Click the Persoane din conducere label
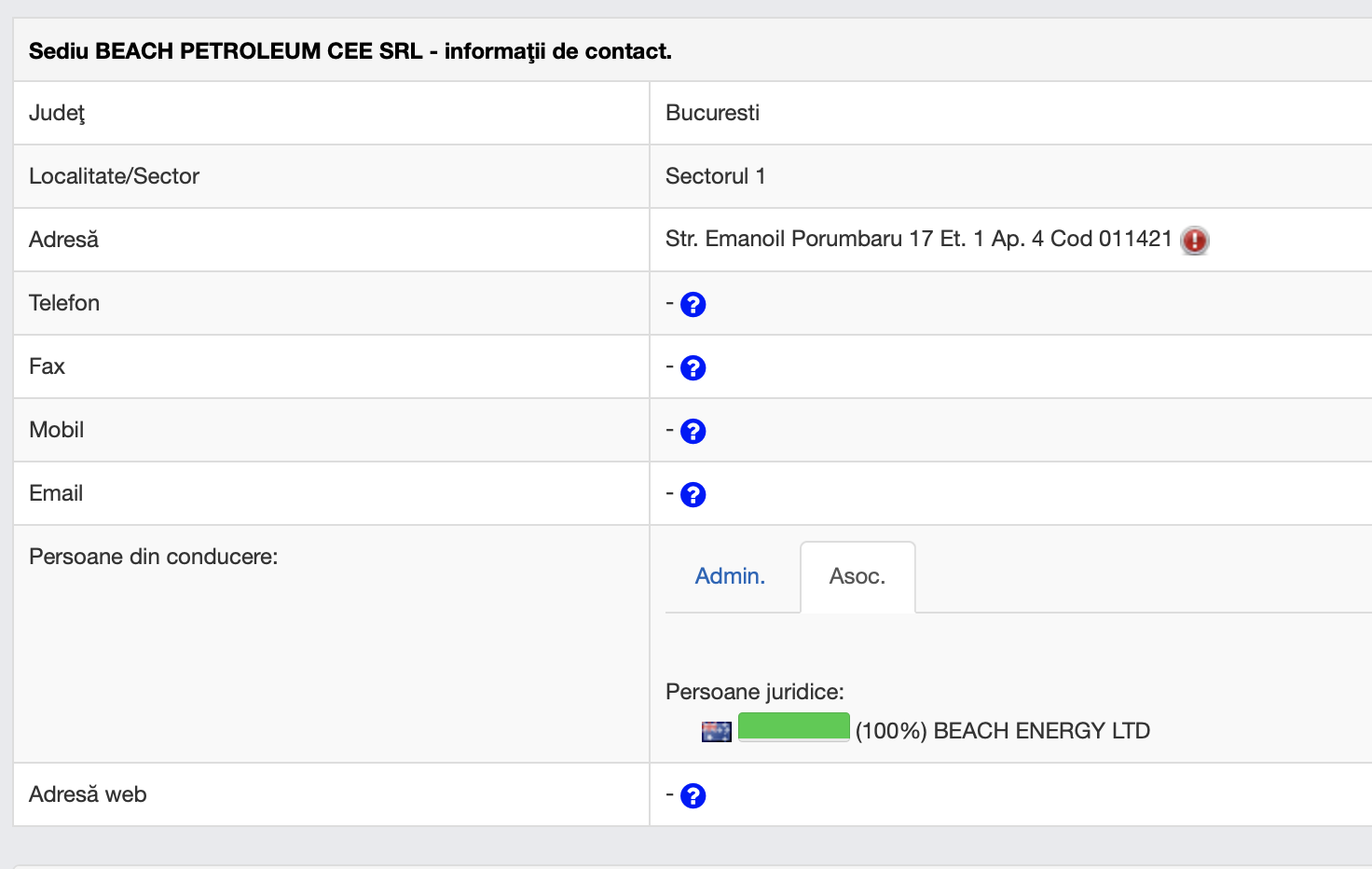The height and width of the screenshot is (869, 1372). click(154, 557)
